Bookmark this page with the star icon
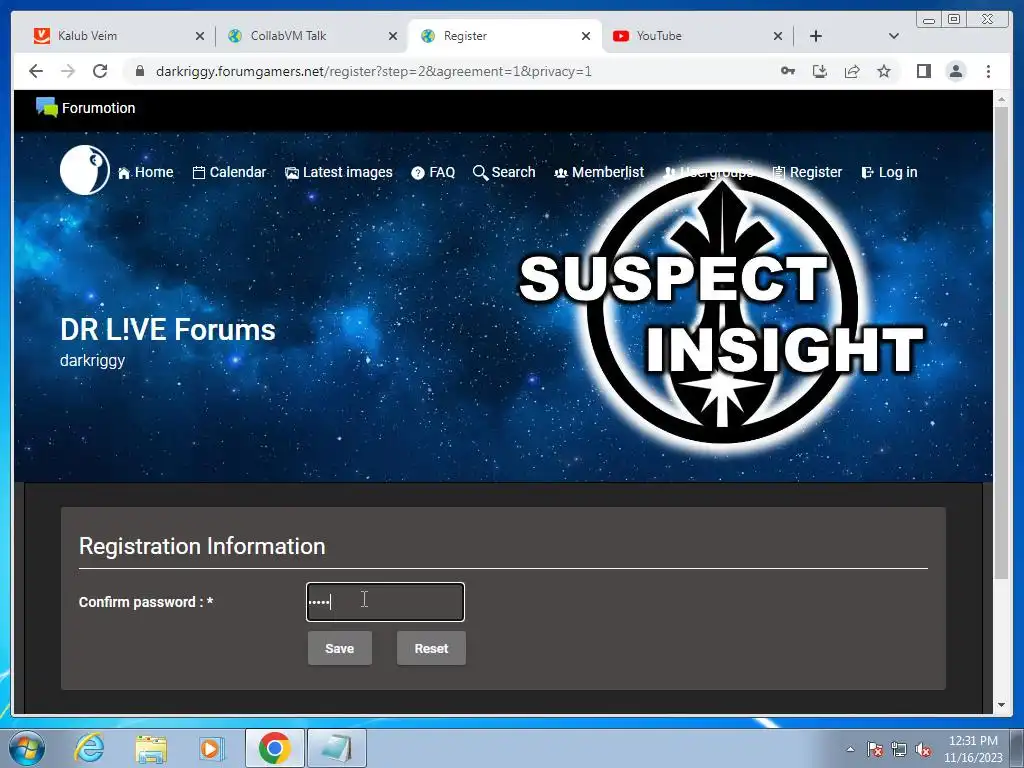 [x=884, y=71]
